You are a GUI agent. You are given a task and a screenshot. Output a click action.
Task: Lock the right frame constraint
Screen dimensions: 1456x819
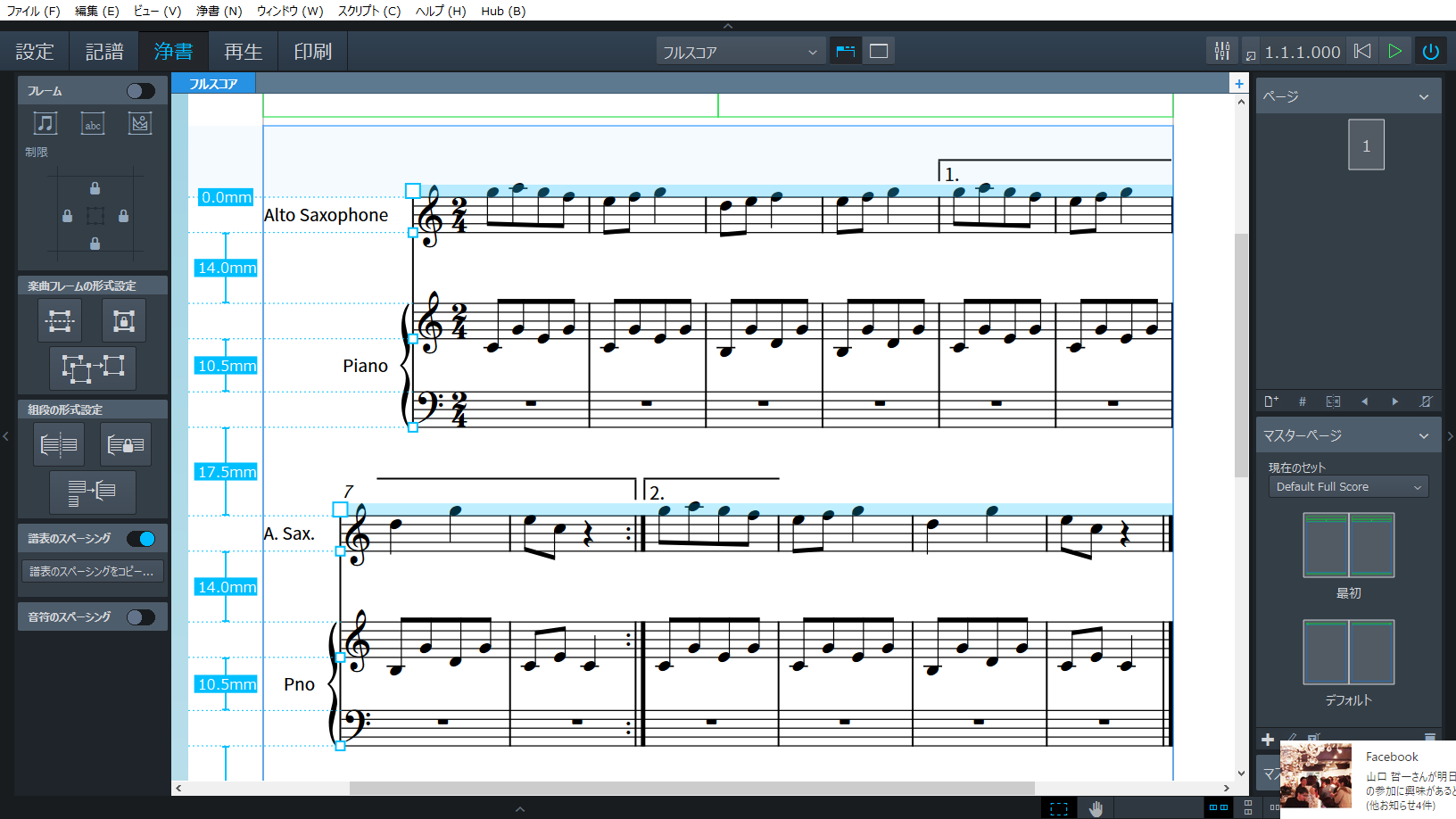[x=123, y=216]
